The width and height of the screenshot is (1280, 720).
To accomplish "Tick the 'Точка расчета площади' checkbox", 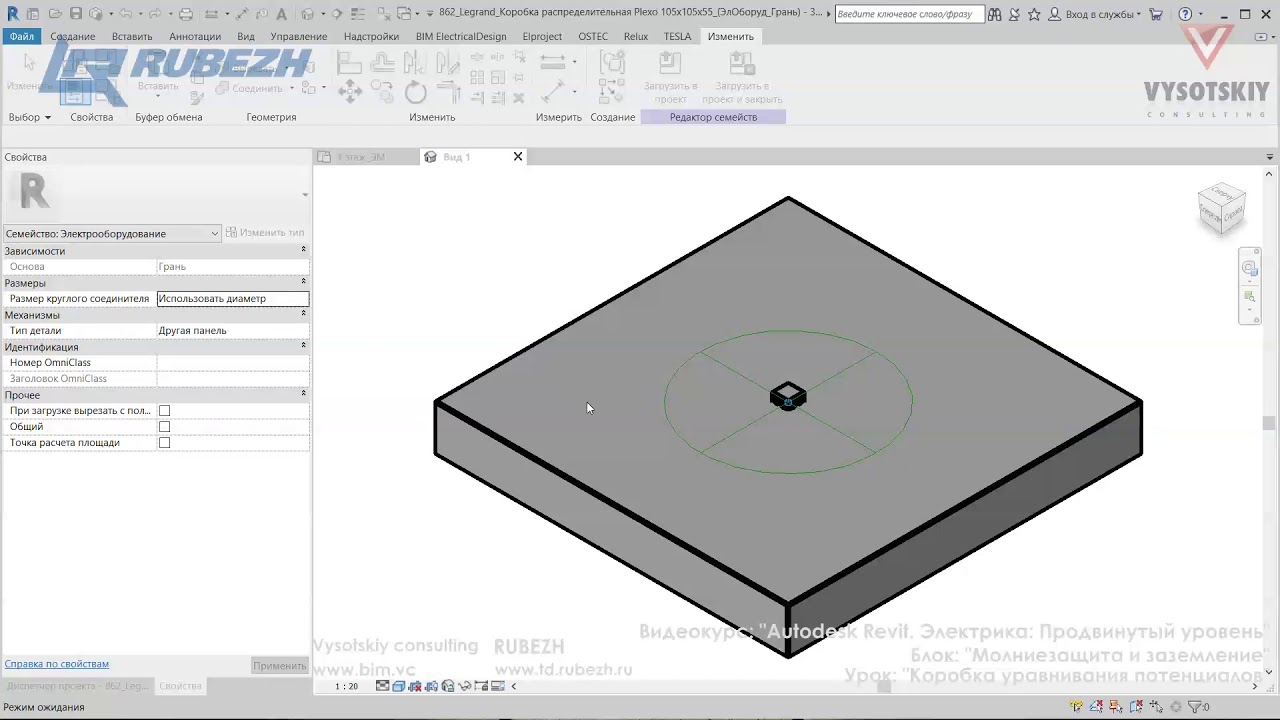I will (165, 443).
